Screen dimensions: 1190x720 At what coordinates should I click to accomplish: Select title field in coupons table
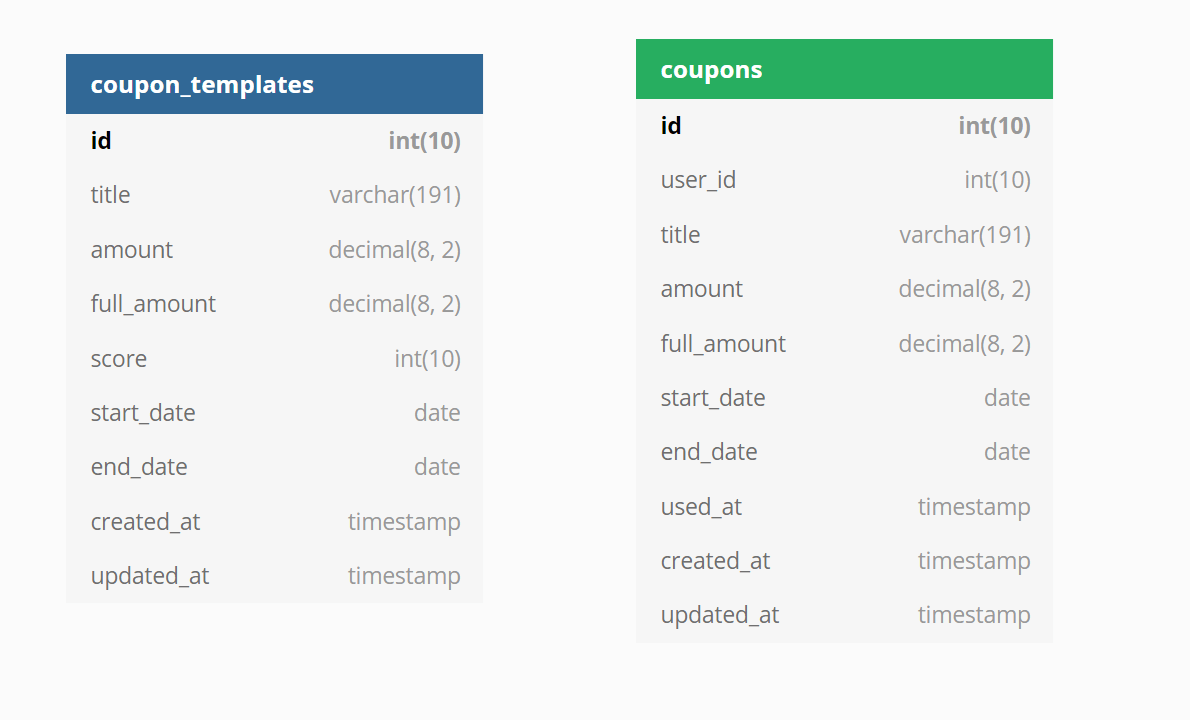pyautogui.click(x=844, y=234)
